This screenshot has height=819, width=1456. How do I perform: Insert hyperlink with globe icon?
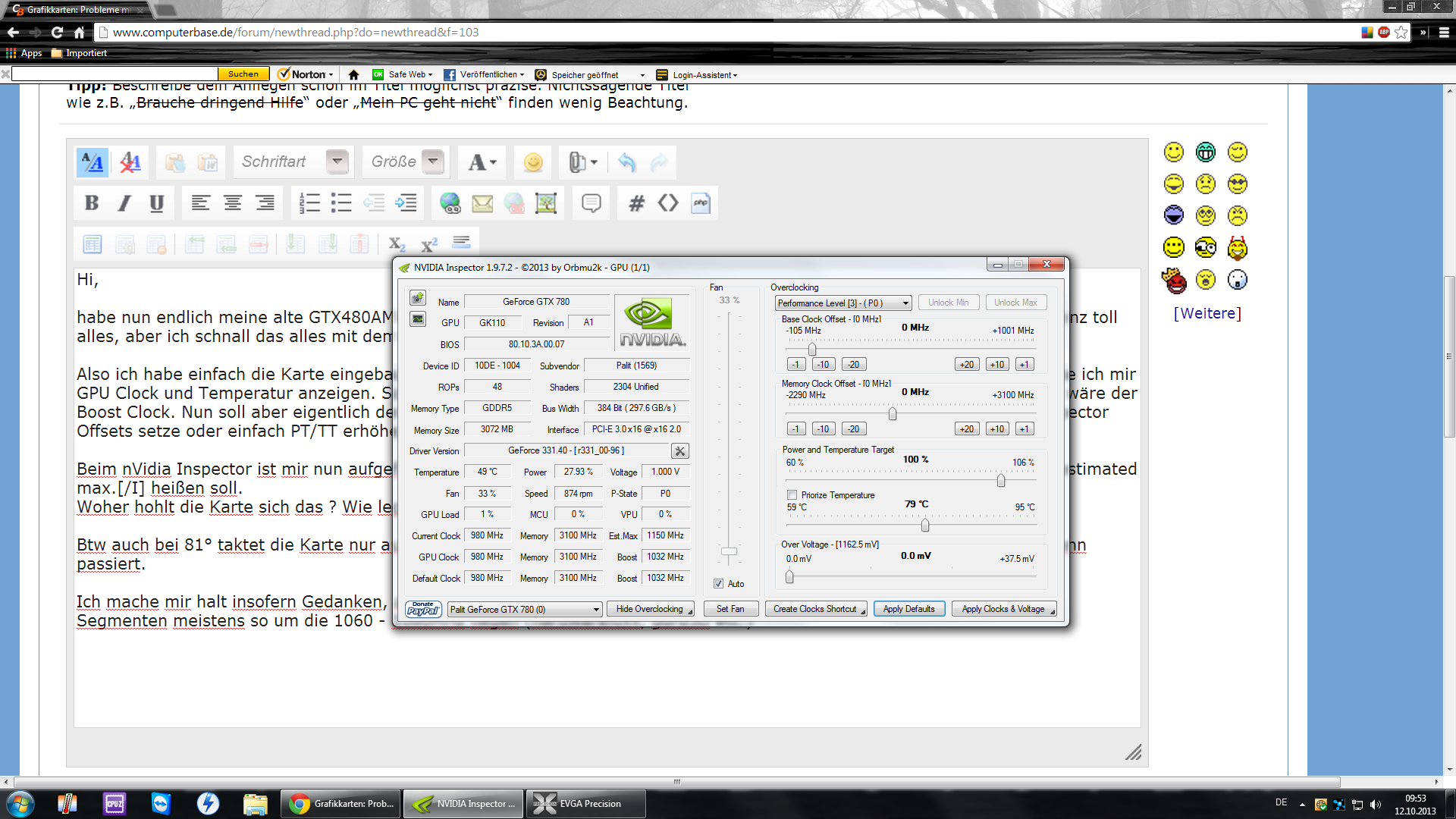click(450, 202)
